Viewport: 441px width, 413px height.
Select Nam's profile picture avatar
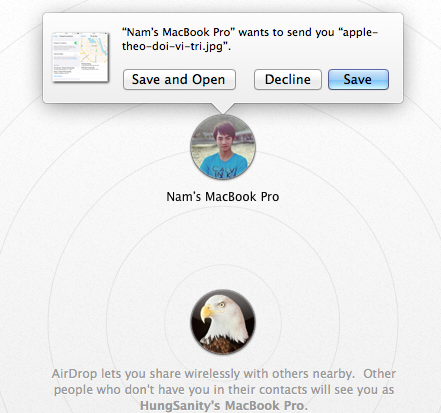tap(223, 147)
